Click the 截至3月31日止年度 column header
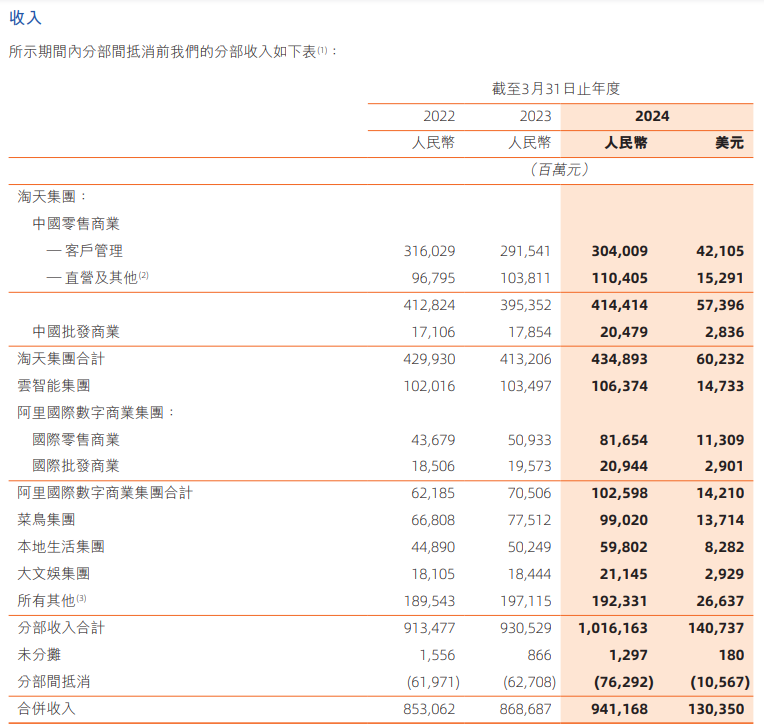The height and width of the screenshot is (728, 764). (x=556, y=89)
